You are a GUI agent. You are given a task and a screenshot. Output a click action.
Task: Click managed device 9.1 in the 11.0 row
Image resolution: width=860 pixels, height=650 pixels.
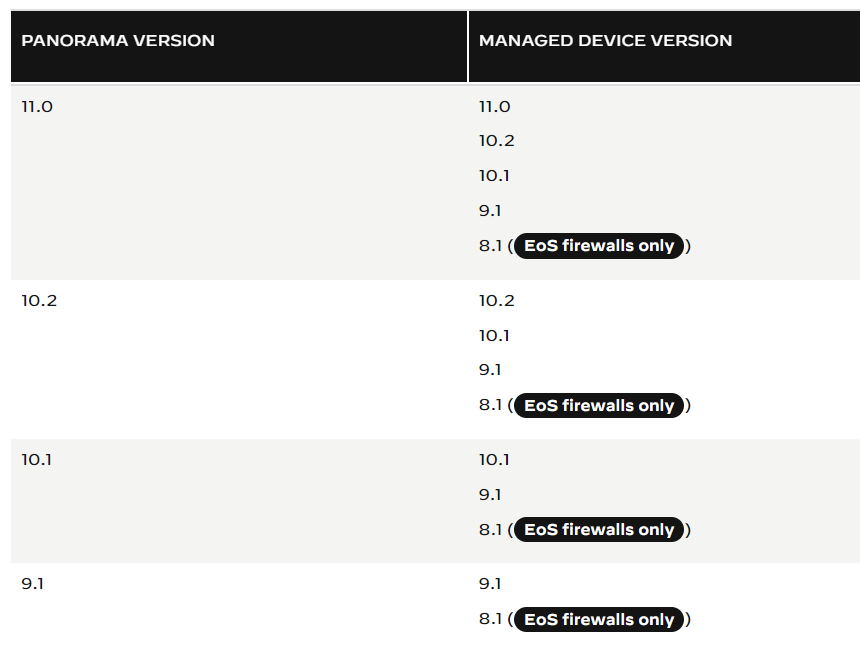click(x=490, y=211)
